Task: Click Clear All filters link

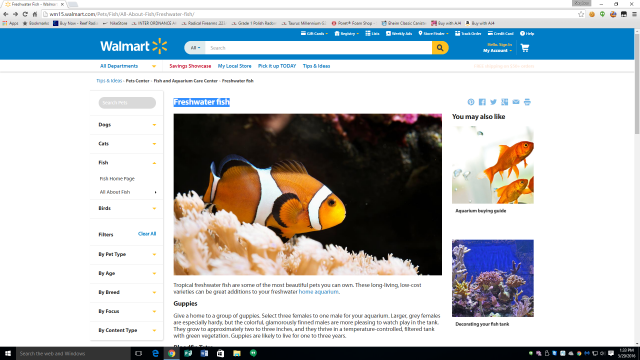Action: 147,234
